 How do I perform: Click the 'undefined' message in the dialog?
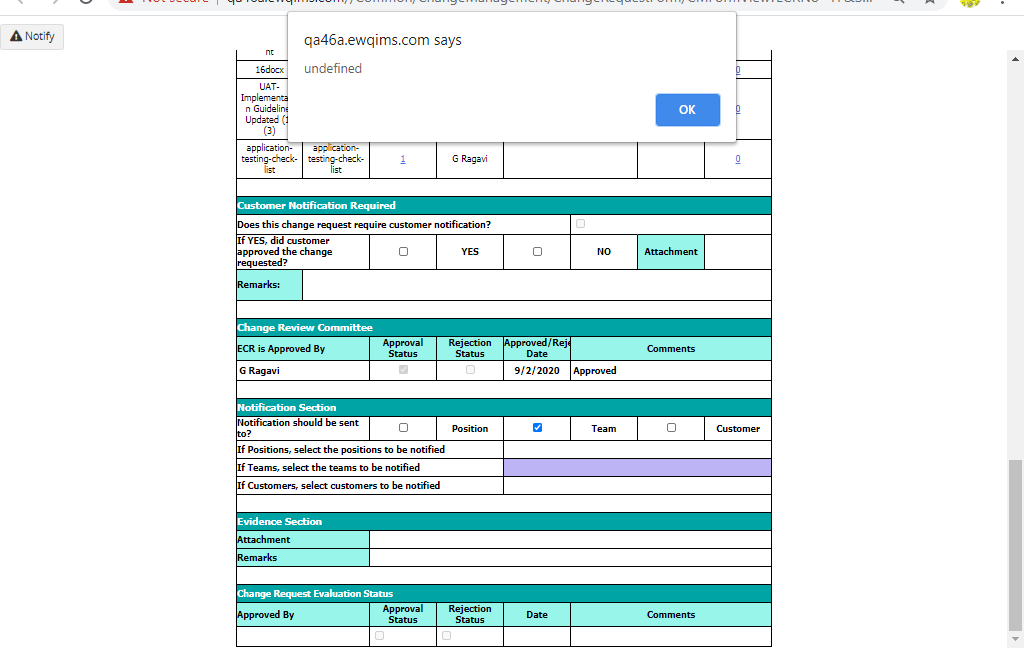coord(333,69)
